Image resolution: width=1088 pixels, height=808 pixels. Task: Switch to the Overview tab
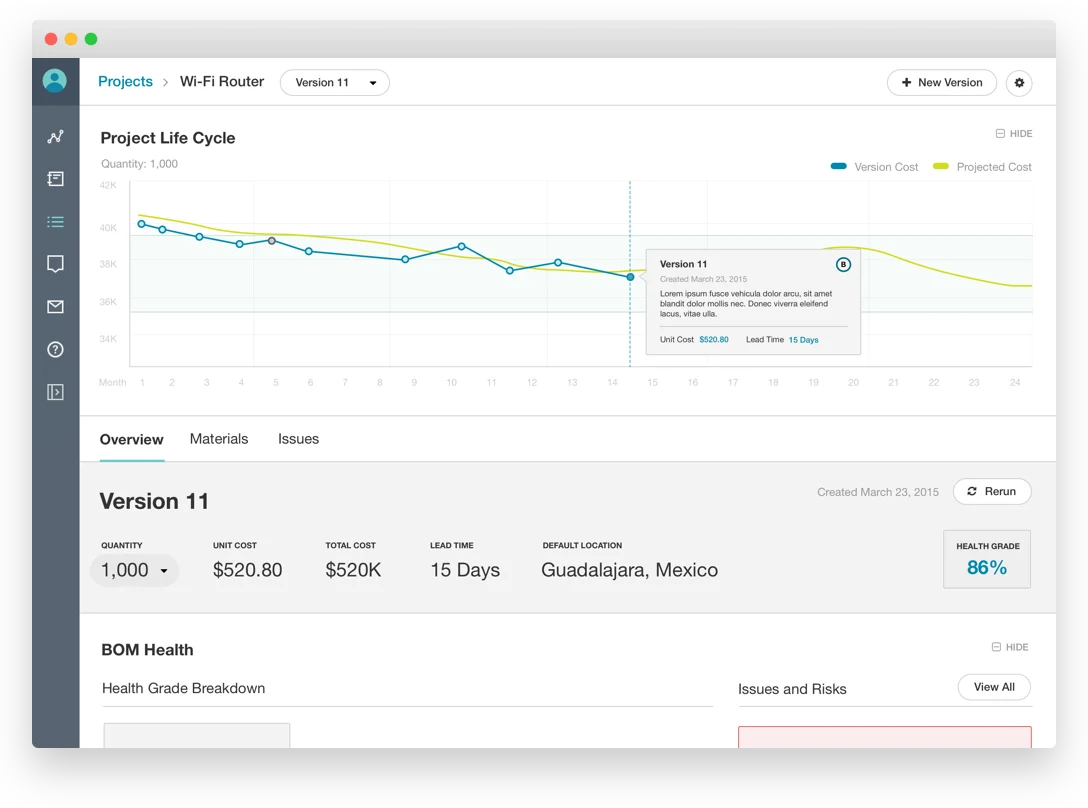click(132, 439)
